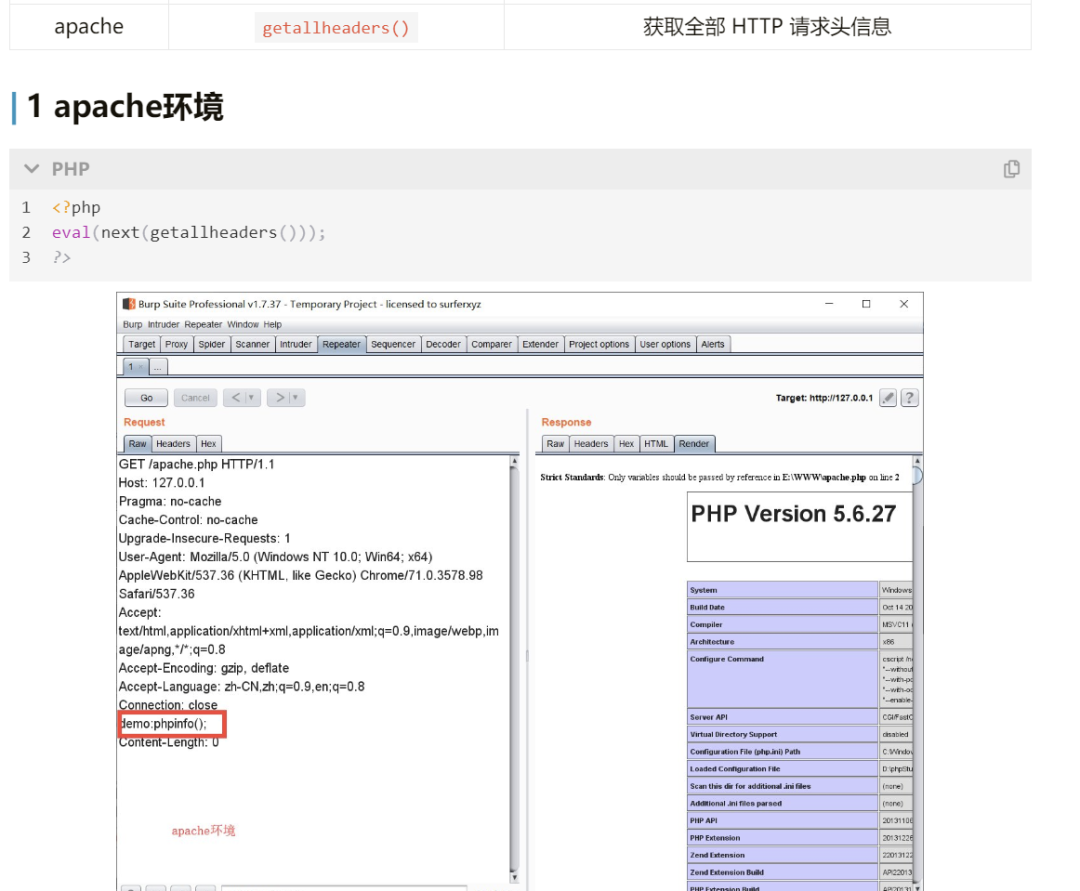Click the red 'getallheaders()' code in table

pos(336,28)
